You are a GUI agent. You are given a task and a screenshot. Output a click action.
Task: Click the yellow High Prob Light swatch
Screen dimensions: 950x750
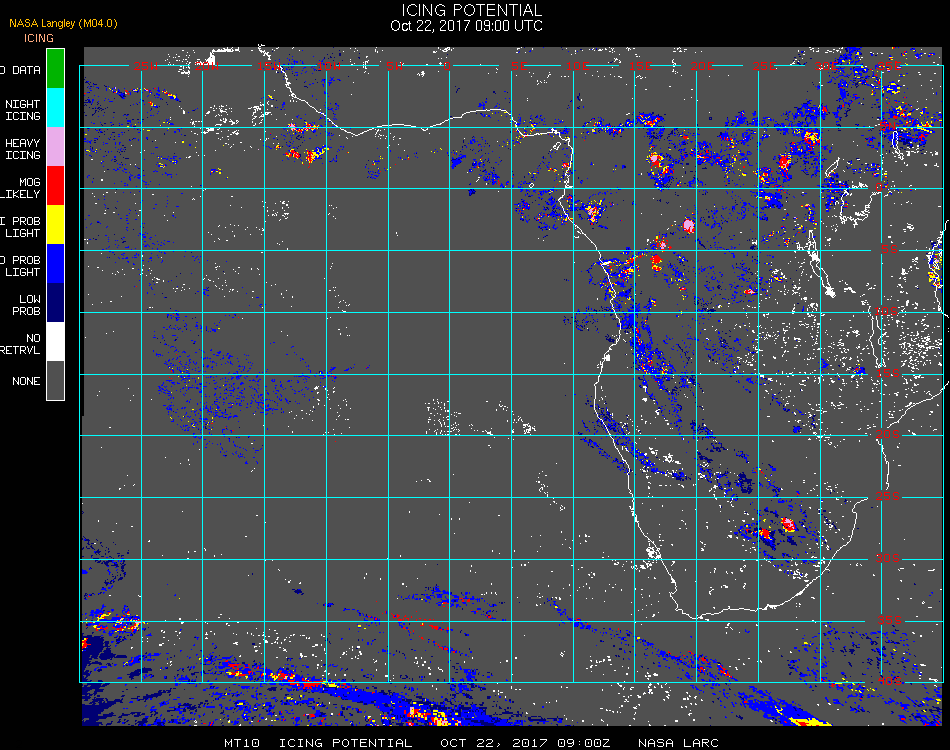(55, 225)
